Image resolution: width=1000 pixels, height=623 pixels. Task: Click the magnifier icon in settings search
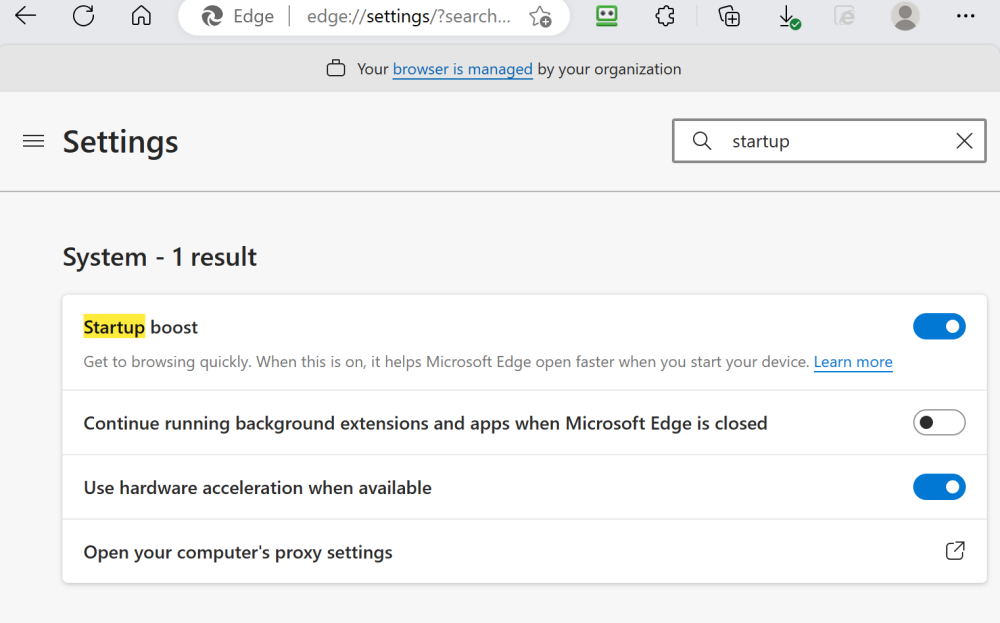pos(702,140)
